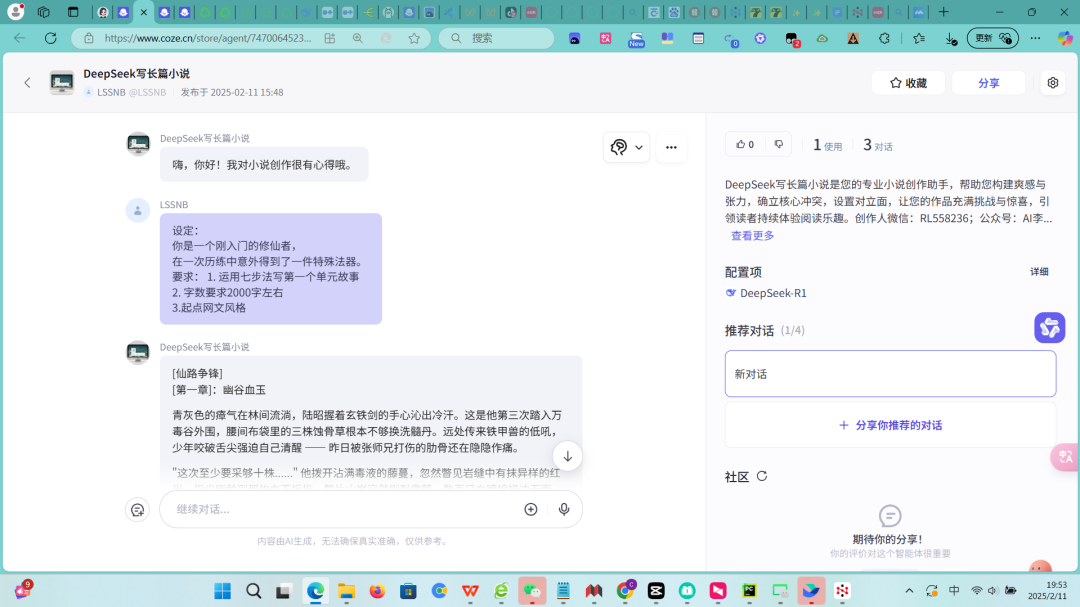Click the plus attachment icon in input
This screenshot has height=607, width=1080.
(x=530, y=509)
